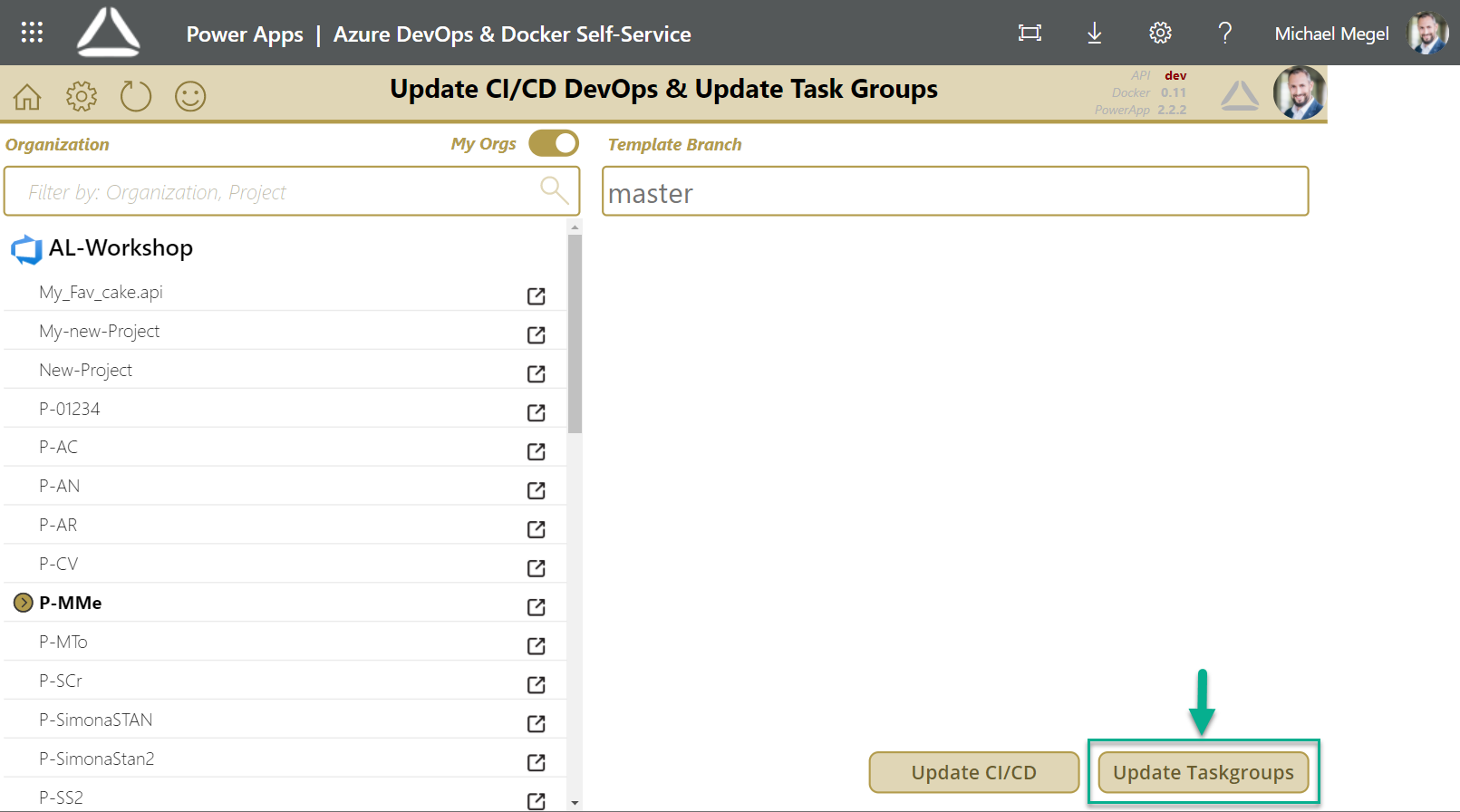Open external link for P-MMe

[537, 606]
